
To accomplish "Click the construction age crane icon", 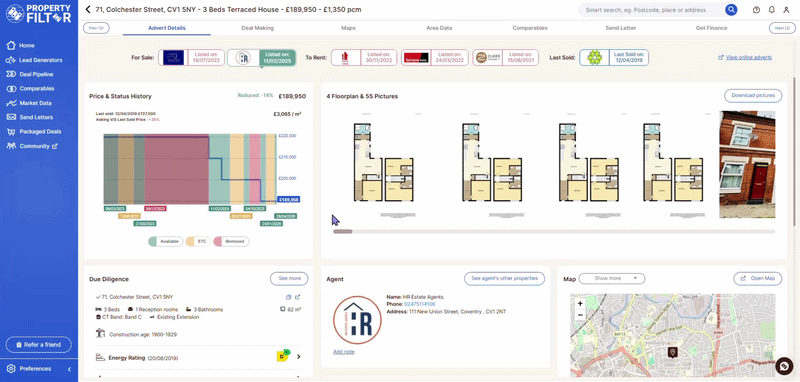I will (x=101, y=334).
